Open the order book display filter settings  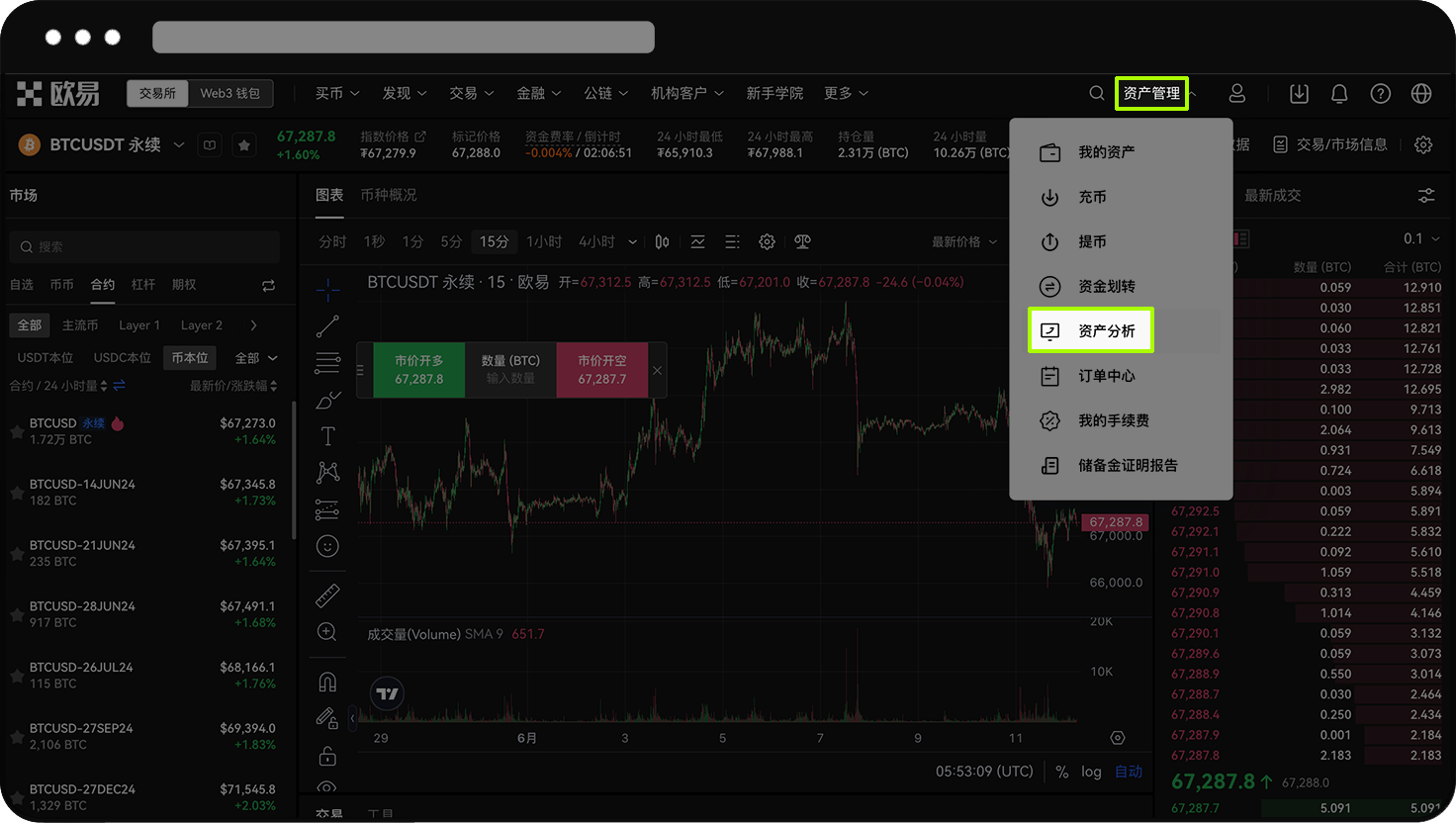[1424, 195]
